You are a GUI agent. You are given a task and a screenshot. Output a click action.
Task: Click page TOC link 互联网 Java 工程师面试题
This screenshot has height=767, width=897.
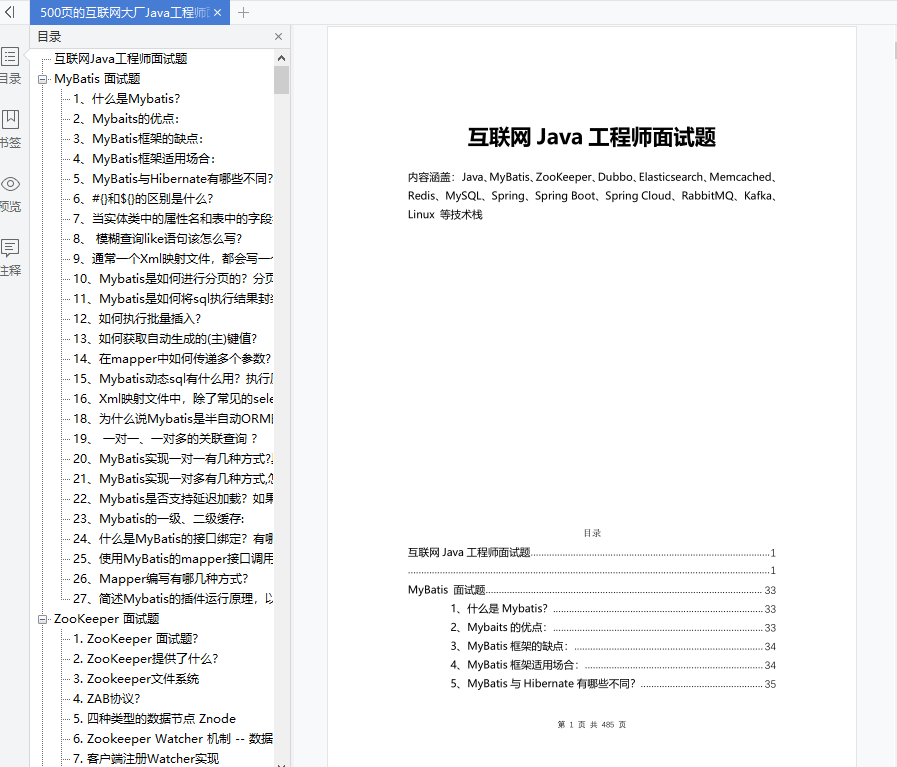coord(592,553)
